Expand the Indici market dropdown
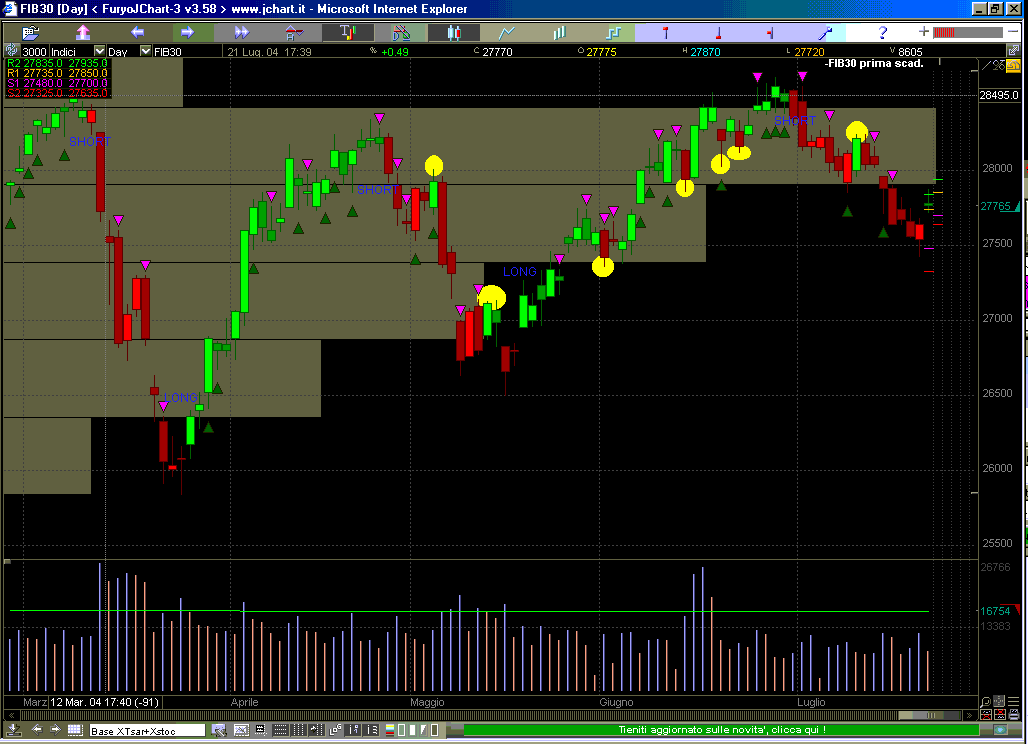The width and height of the screenshot is (1028, 744). pos(99,51)
